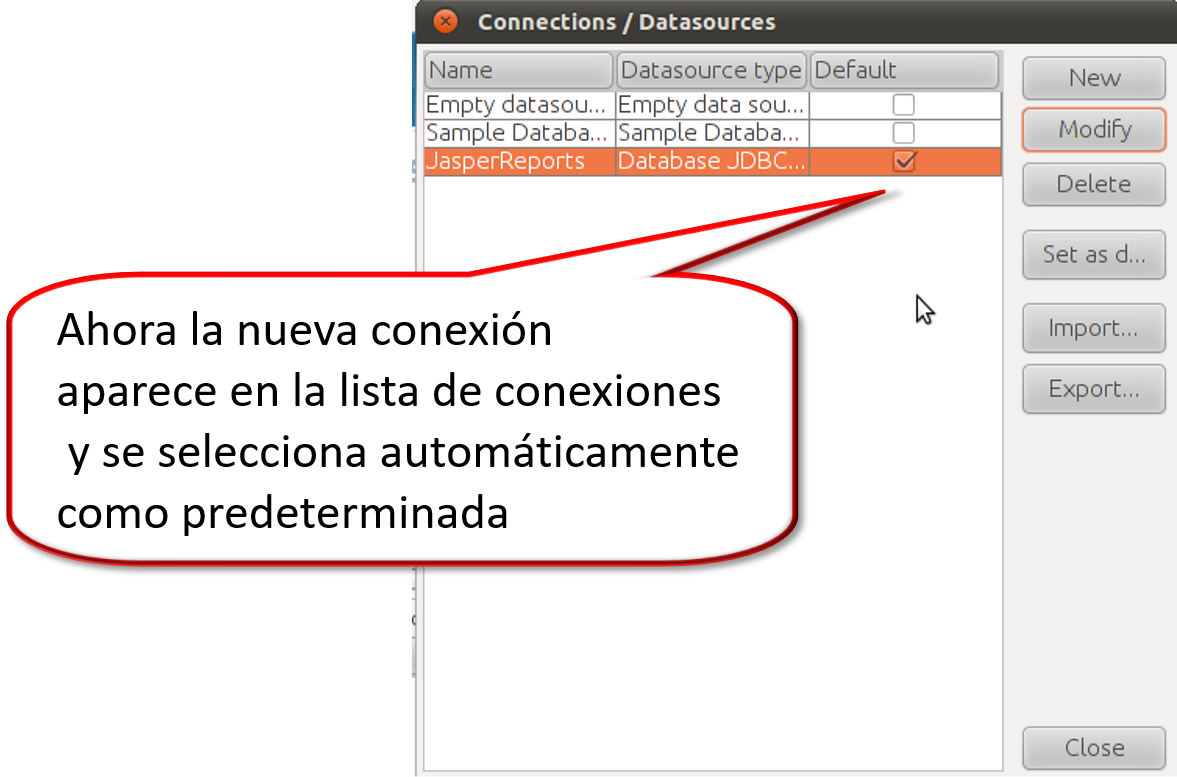
Task: Close the dialog with the Close button
Action: click(1094, 748)
